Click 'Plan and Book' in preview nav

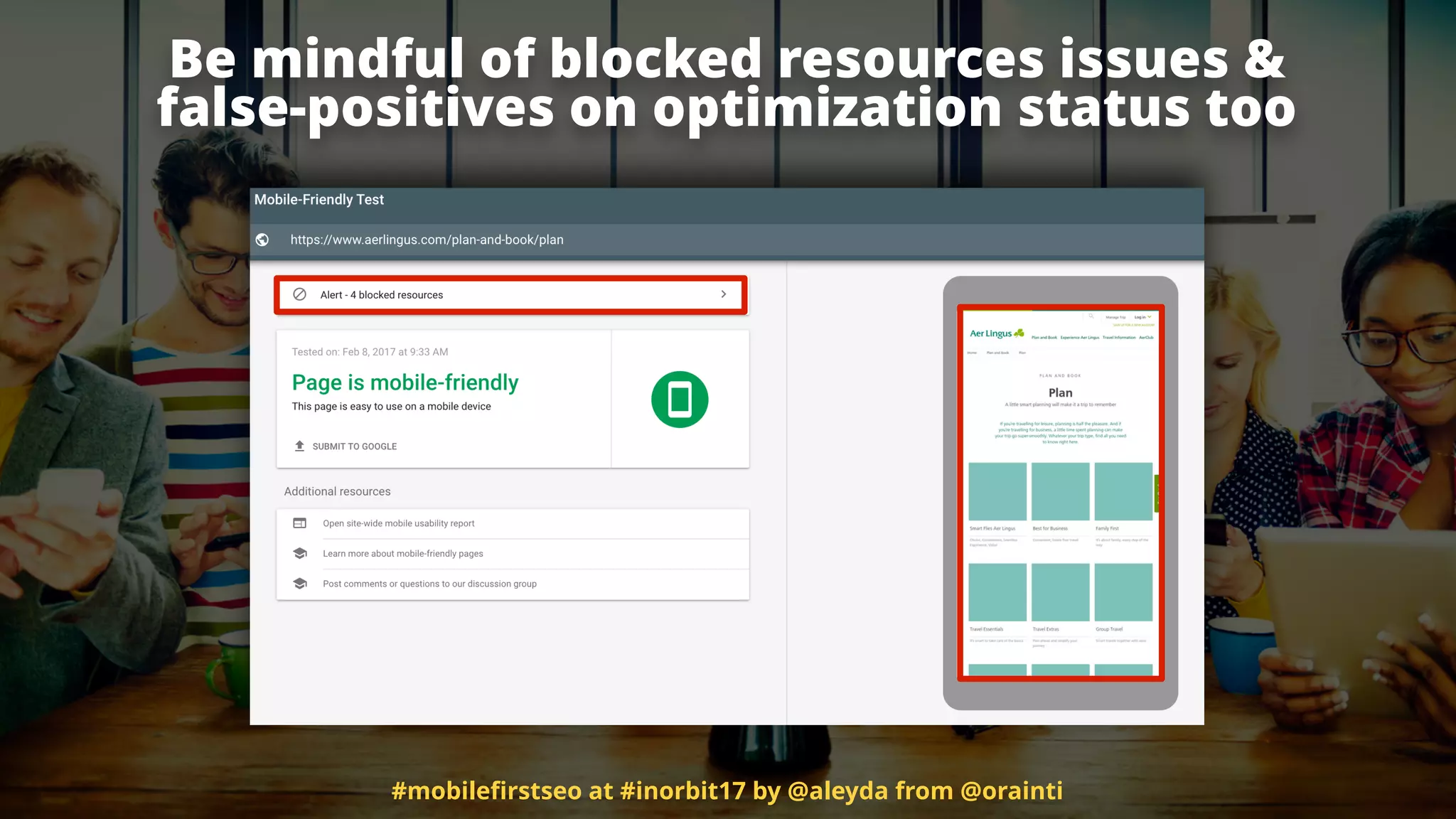(1044, 338)
